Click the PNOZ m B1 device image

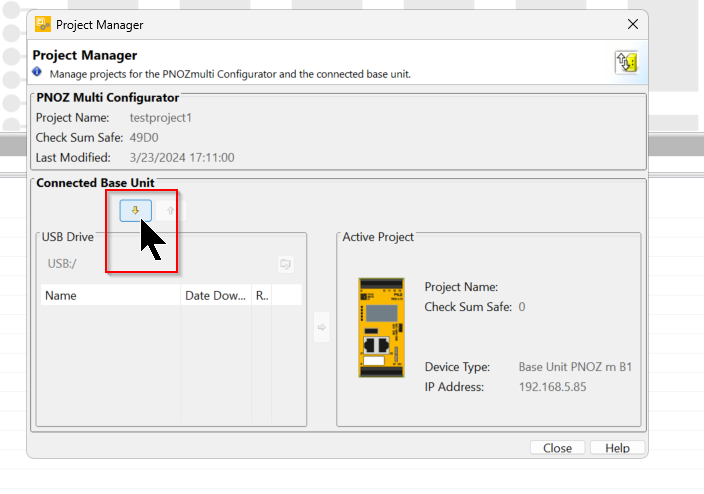tap(381, 327)
